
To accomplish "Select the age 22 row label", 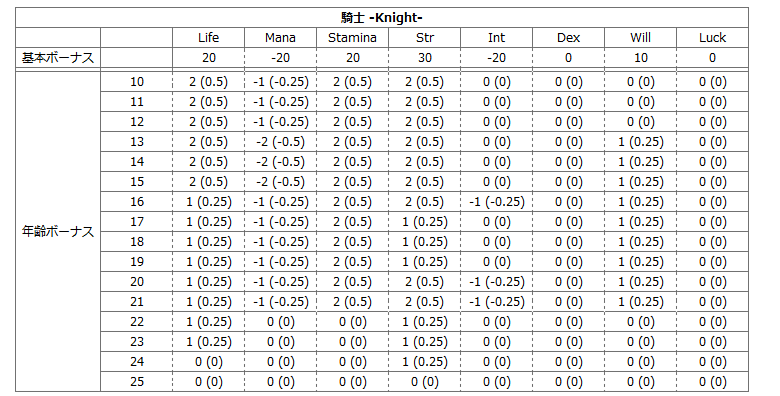I will [137, 322].
